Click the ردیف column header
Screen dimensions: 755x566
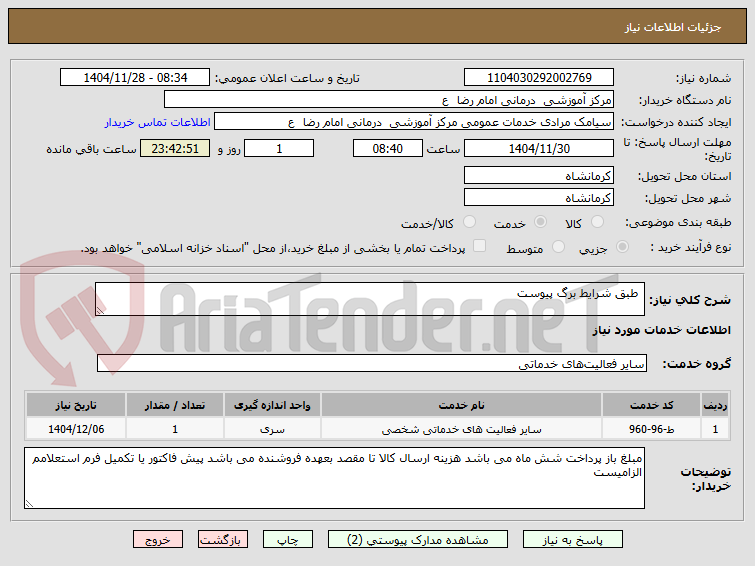pos(715,405)
